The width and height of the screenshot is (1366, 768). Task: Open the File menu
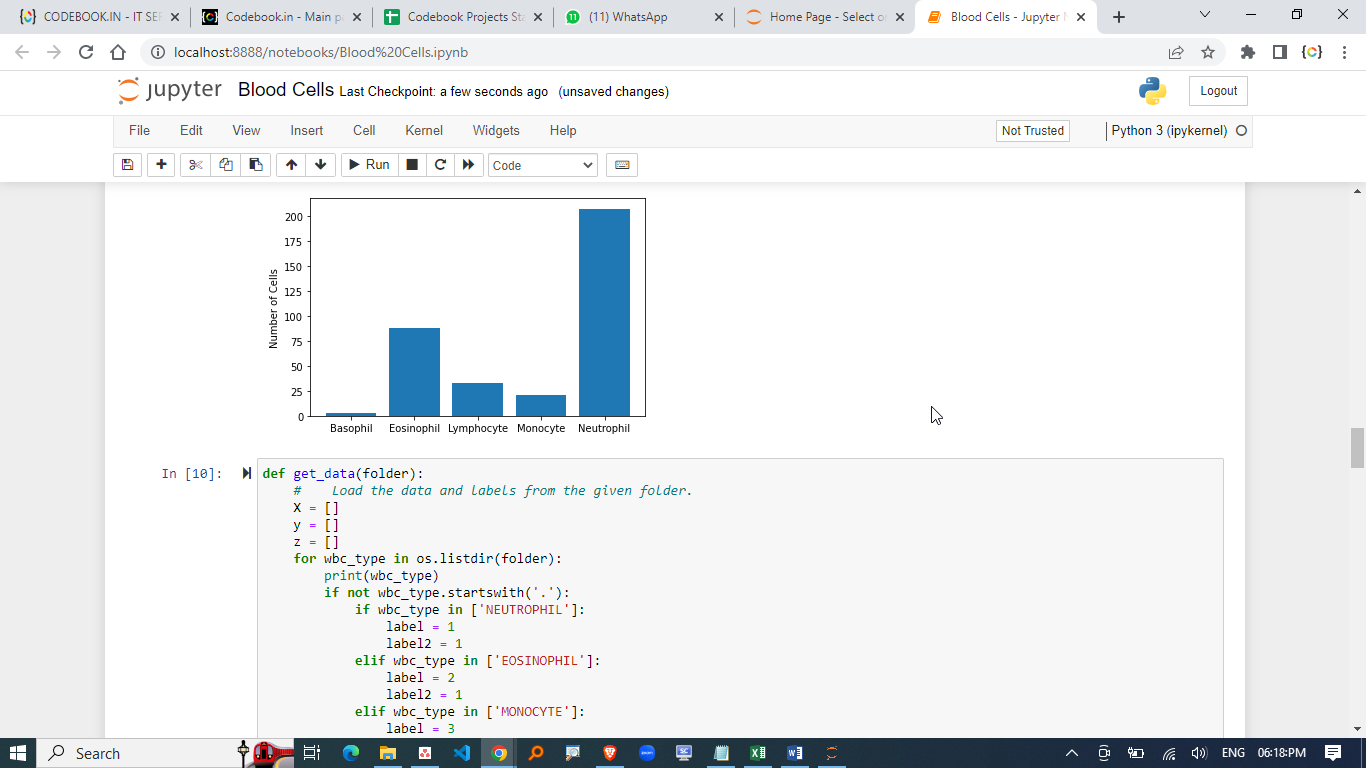click(x=139, y=131)
